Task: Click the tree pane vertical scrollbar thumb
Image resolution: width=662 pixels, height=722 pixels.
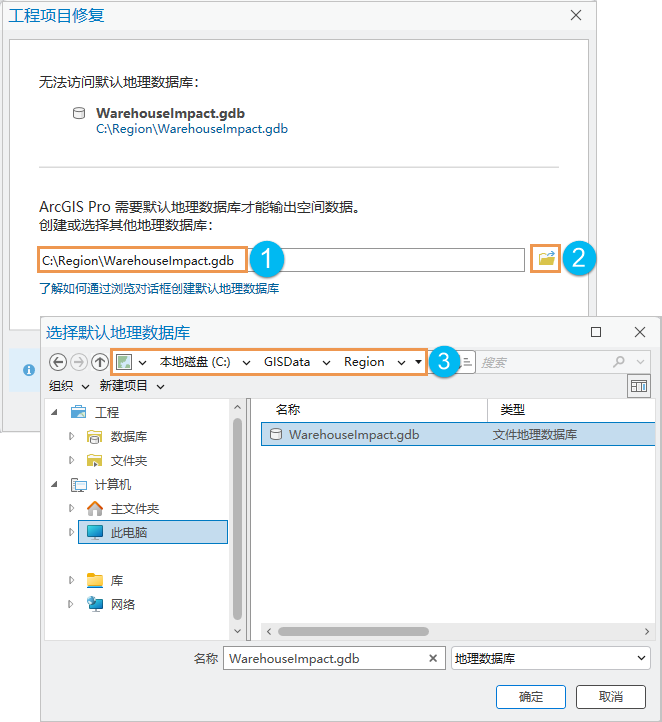Action: pos(237,519)
